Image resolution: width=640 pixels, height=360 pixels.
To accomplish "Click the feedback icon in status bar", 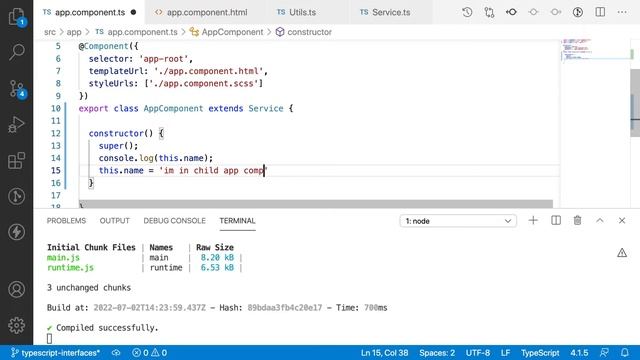I will pos(604,353).
